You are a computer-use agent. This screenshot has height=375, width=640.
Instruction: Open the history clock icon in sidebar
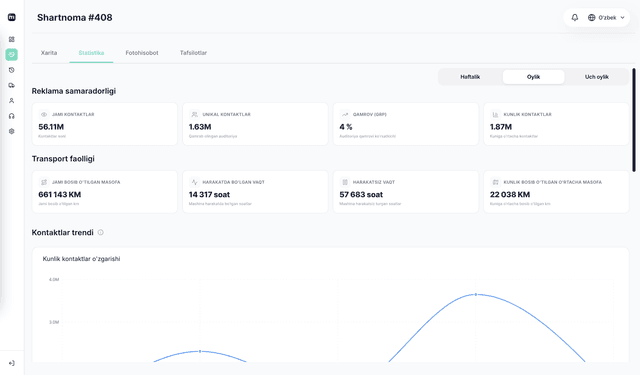tap(11, 70)
